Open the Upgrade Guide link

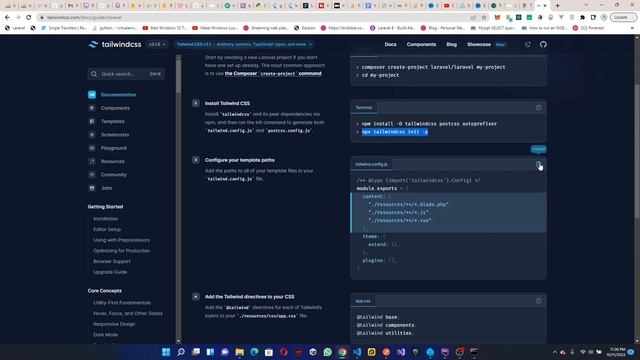pos(110,272)
